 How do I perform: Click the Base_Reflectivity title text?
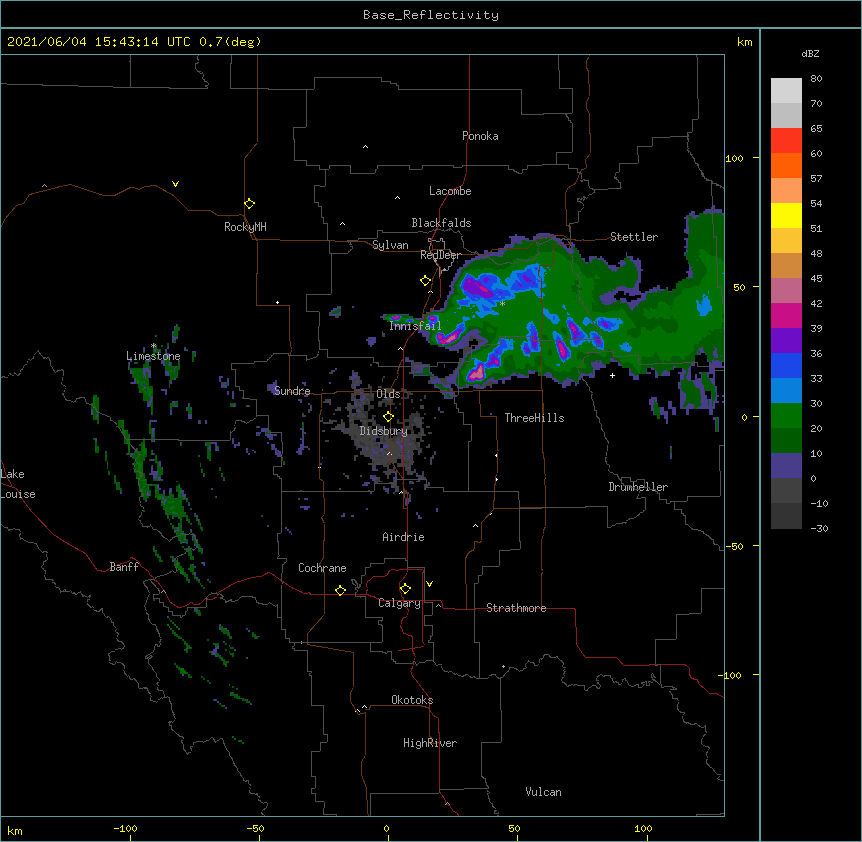pyautogui.click(x=431, y=15)
